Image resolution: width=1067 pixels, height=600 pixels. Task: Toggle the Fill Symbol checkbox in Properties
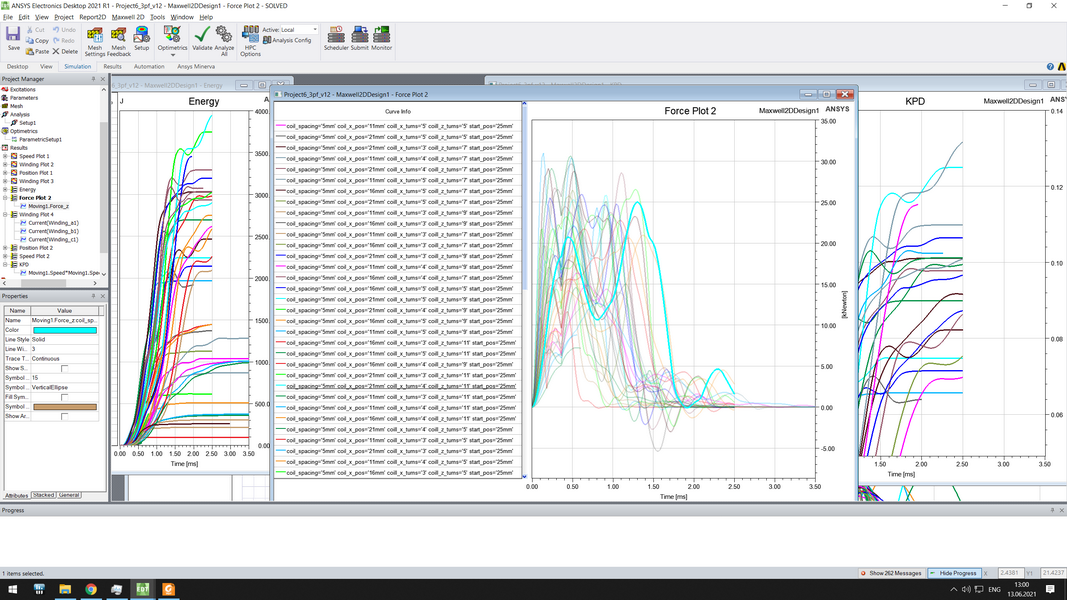[x=65, y=397]
